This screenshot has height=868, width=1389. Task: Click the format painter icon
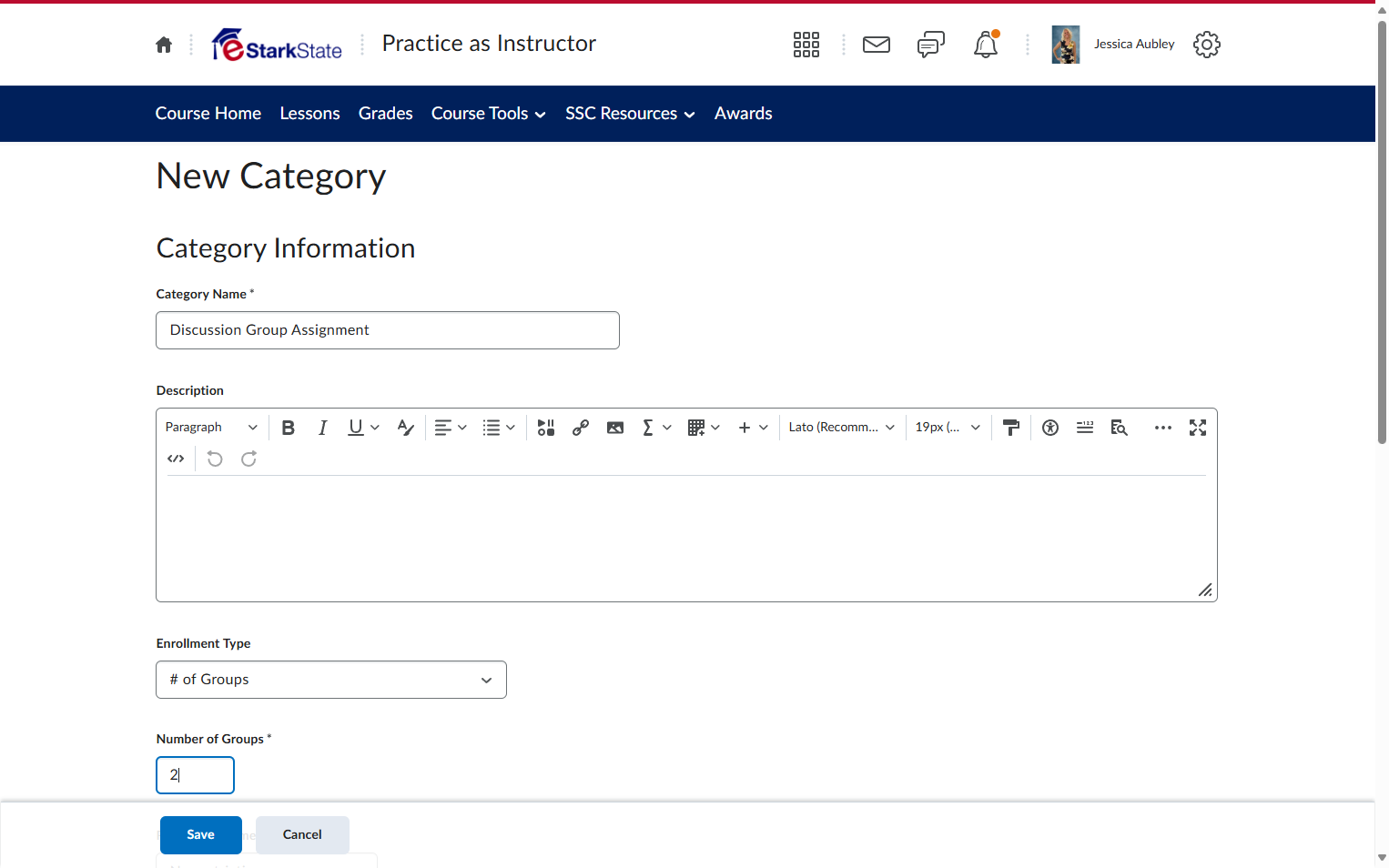(1010, 428)
